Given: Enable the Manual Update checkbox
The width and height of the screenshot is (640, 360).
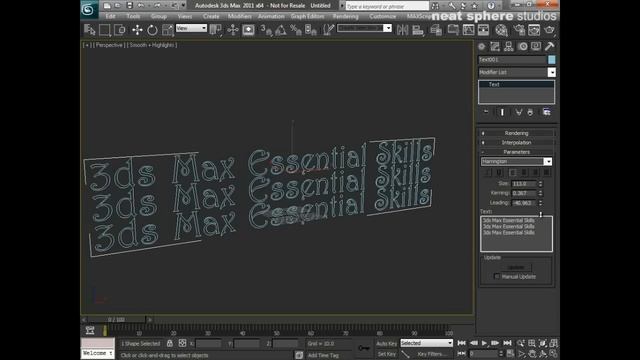Looking at the screenshot, I should click(497, 276).
